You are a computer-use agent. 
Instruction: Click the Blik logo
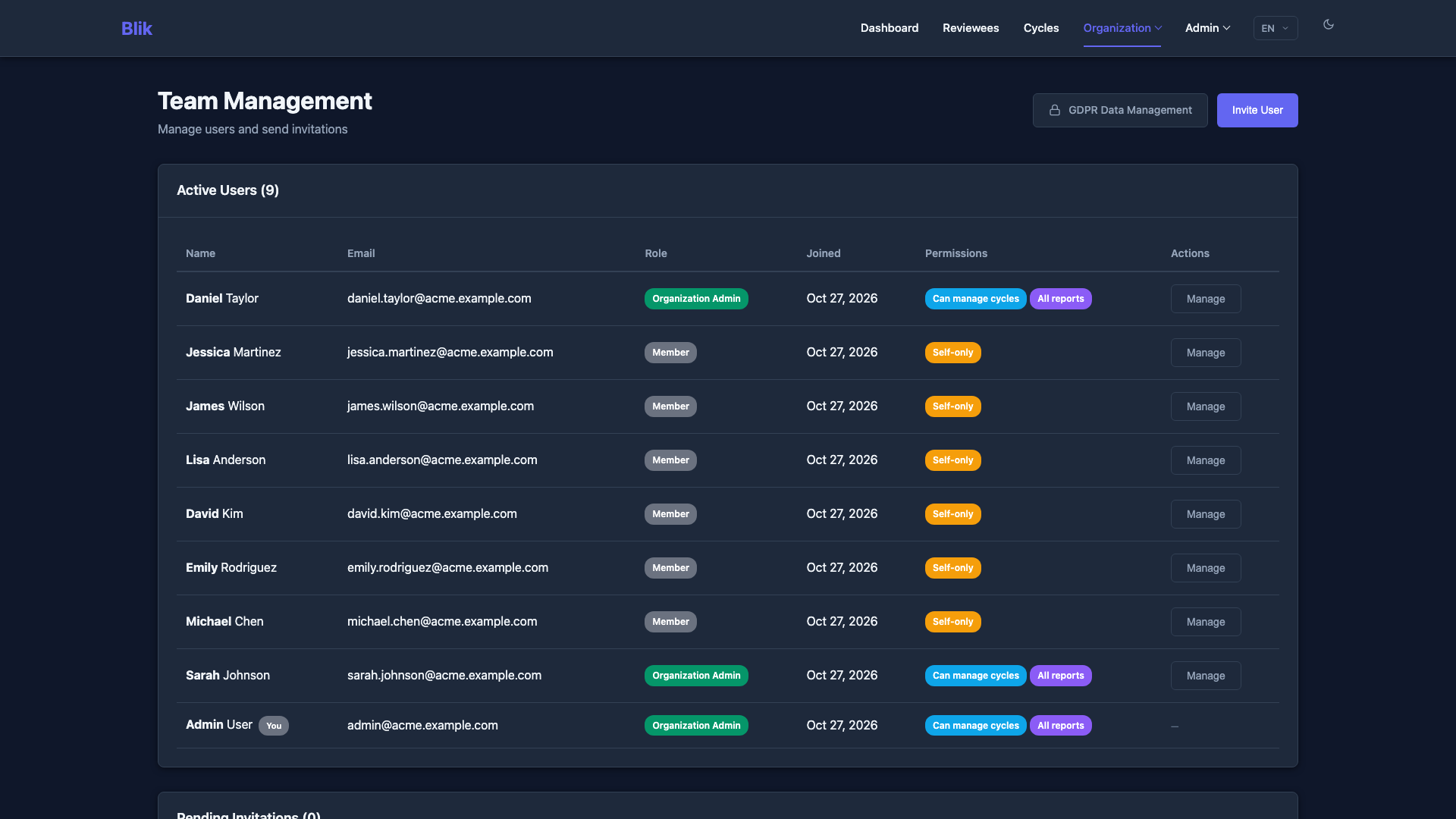point(136,28)
